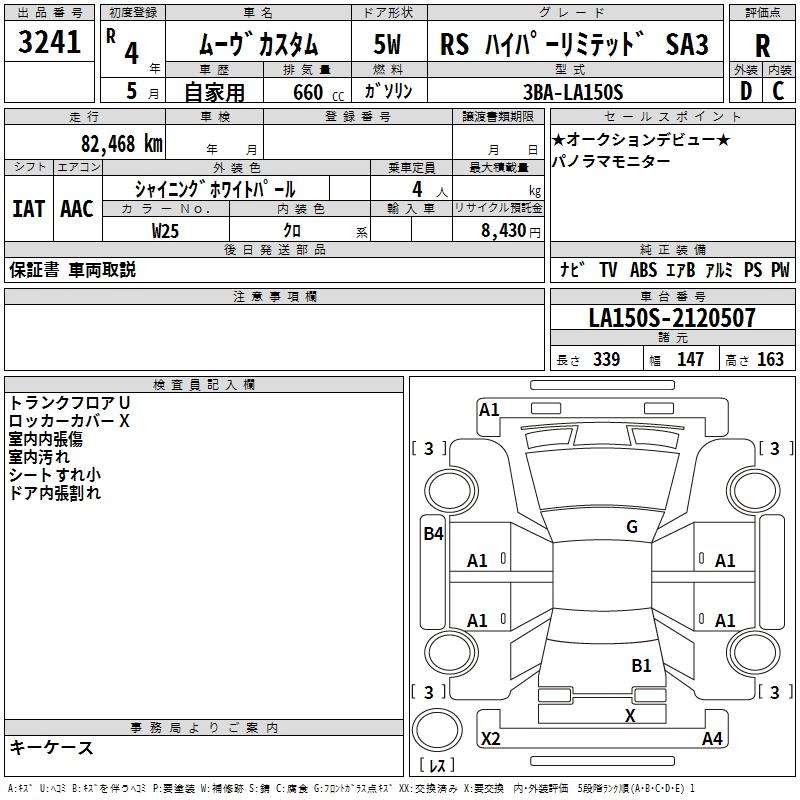Click equipment item PW

click(780, 269)
